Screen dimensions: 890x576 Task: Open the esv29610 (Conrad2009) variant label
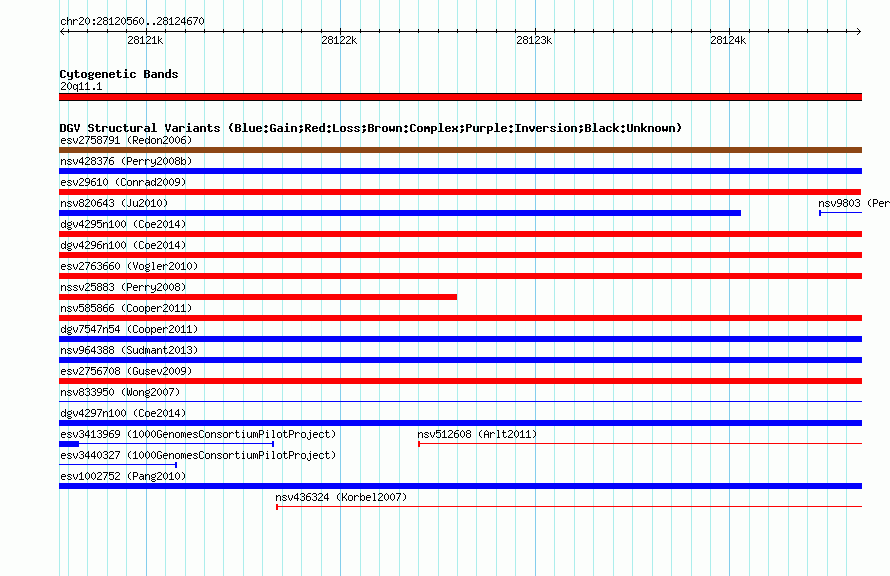pos(123,182)
